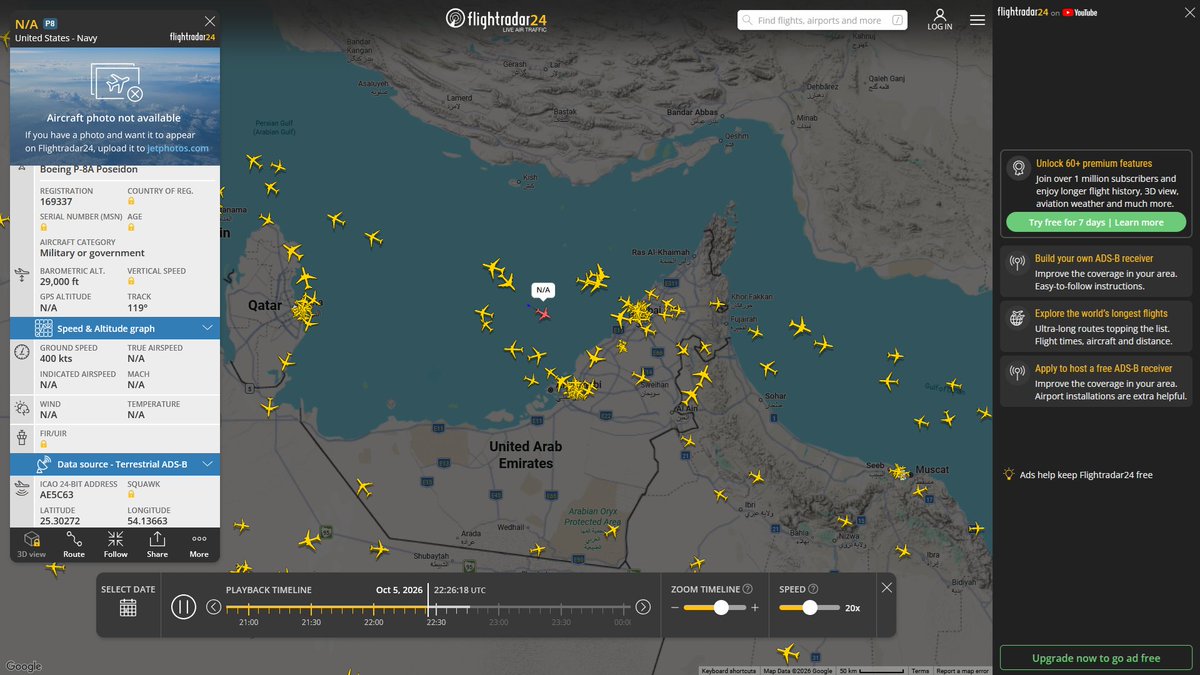Image resolution: width=1200 pixels, height=675 pixels.
Task: Open the Share option
Action: 157,544
